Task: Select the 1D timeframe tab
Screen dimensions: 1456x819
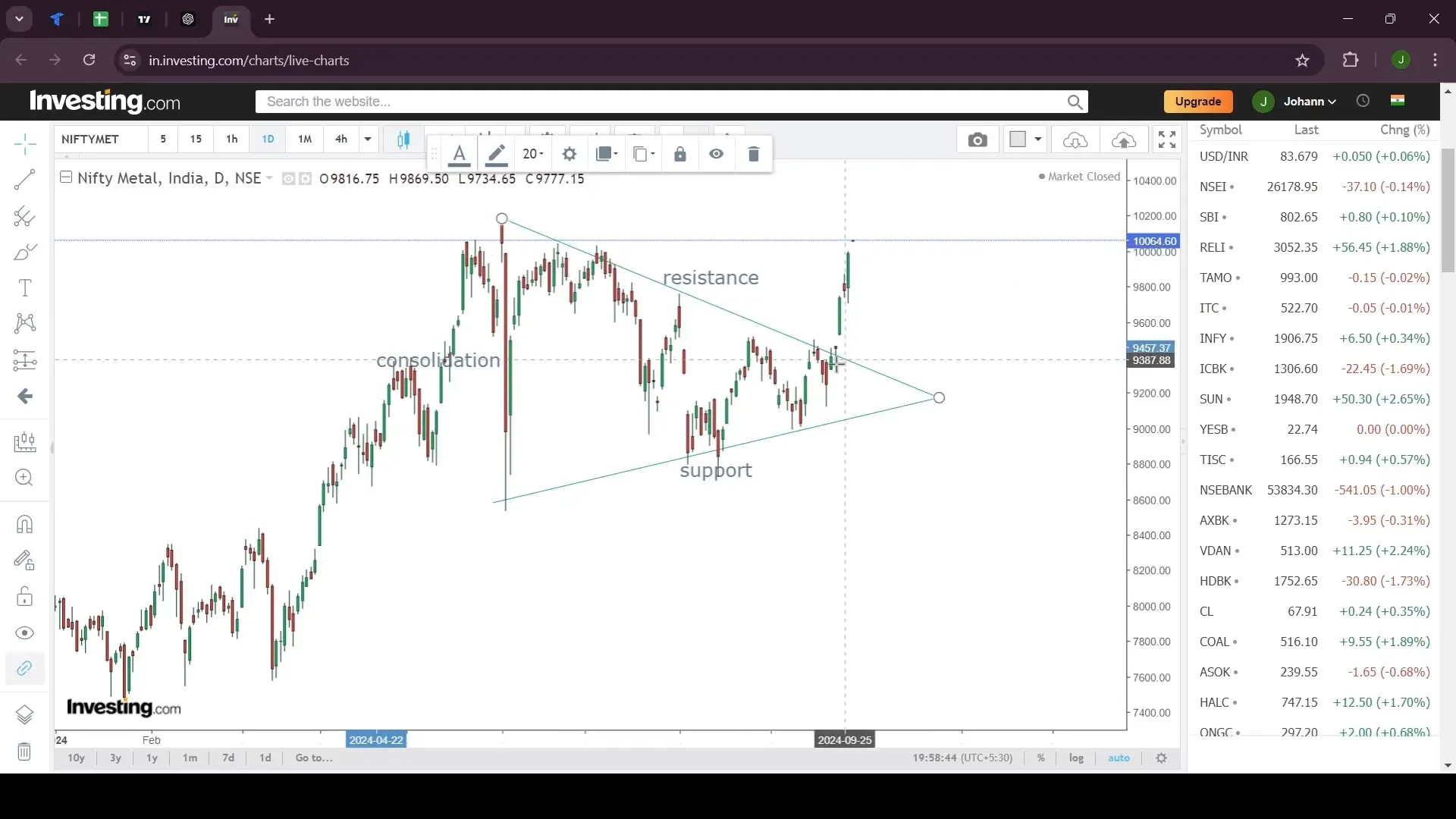Action: click(267, 139)
